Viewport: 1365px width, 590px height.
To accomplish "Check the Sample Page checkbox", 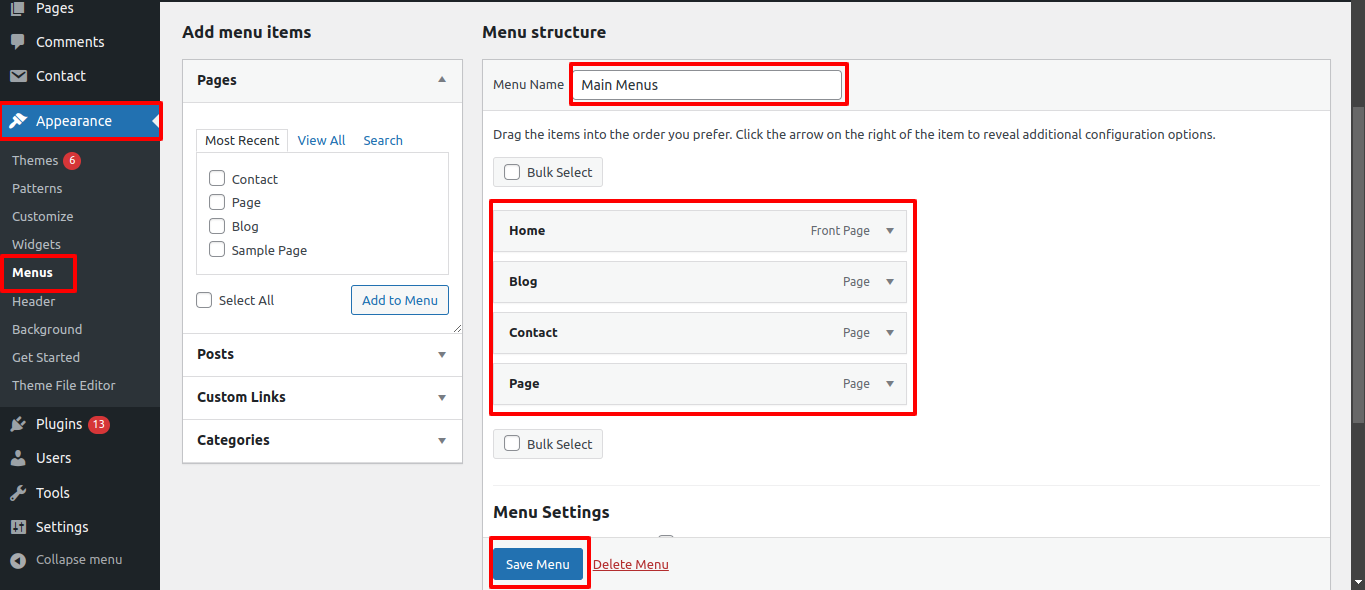I will (x=217, y=250).
